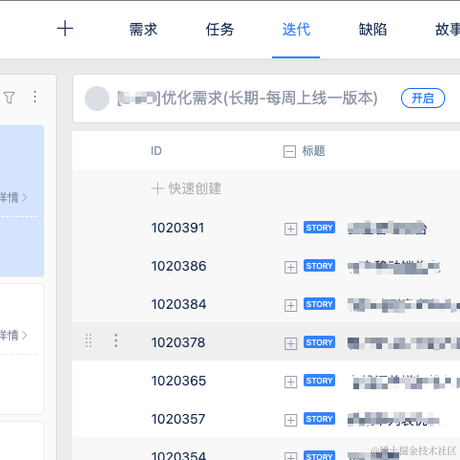The height and width of the screenshot is (460, 460).
Task: Open 详情 link in the second sidebar card
Action: tap(13, 335)
